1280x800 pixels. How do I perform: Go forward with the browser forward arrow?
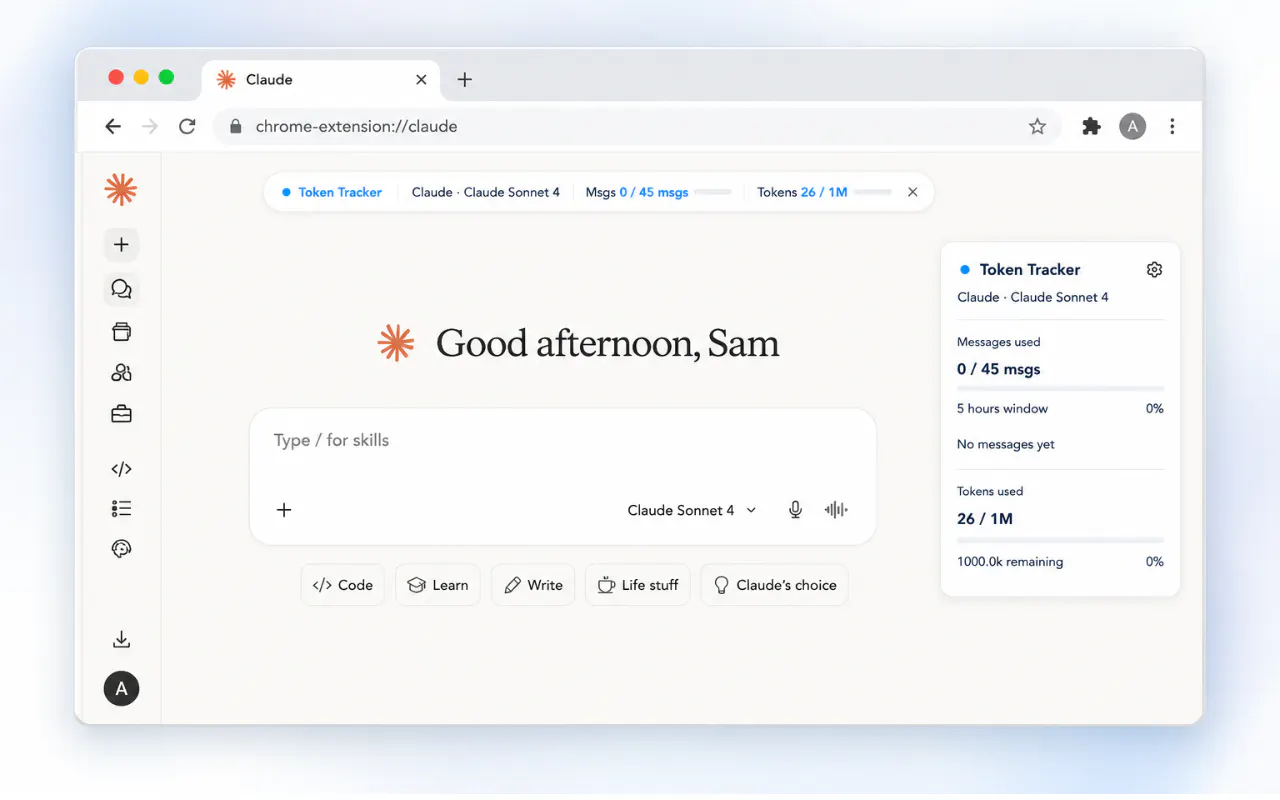click(150, 126)
